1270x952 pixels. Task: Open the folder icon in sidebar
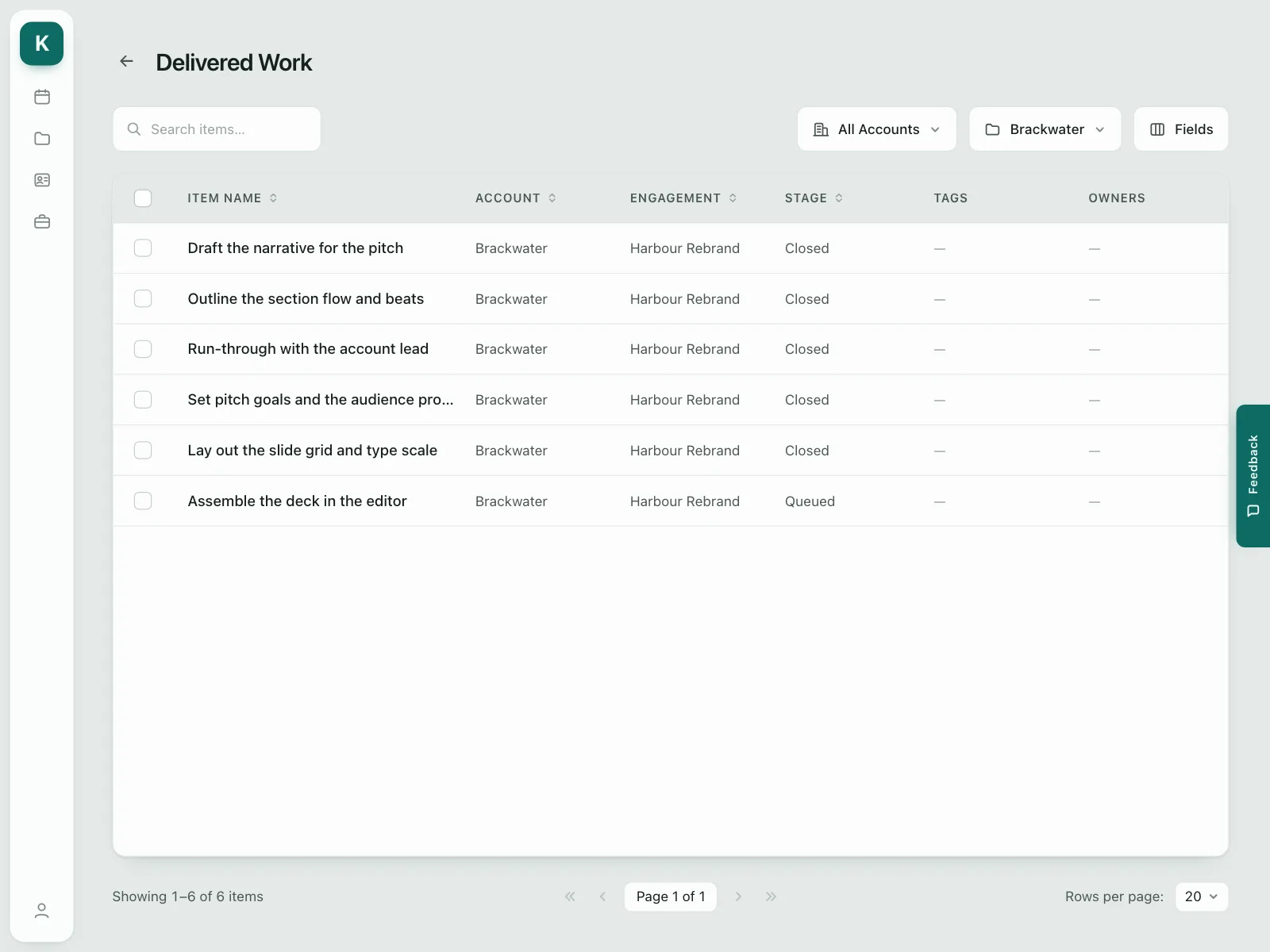(x=42, y=139)
